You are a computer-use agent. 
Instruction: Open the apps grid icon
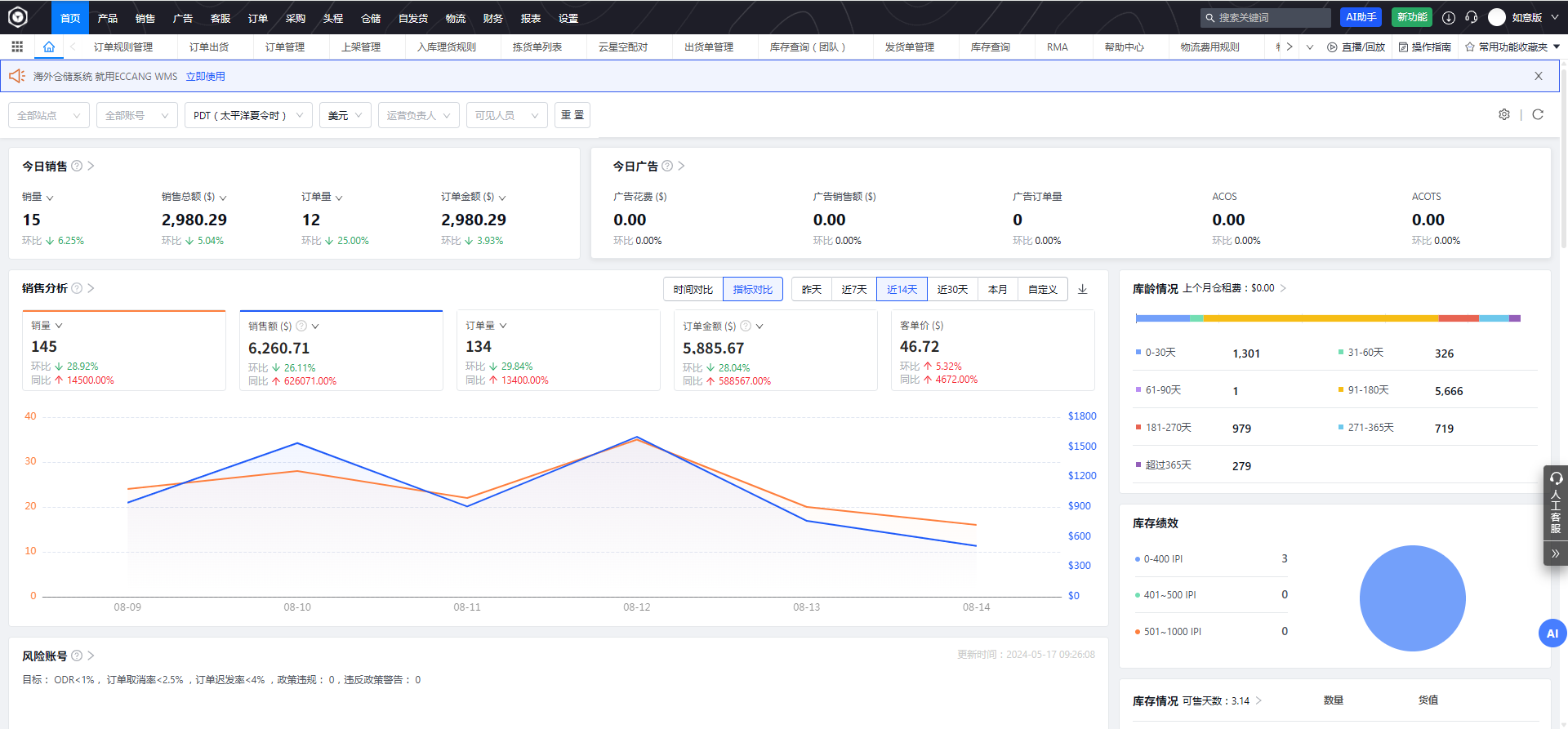[17, 47]
